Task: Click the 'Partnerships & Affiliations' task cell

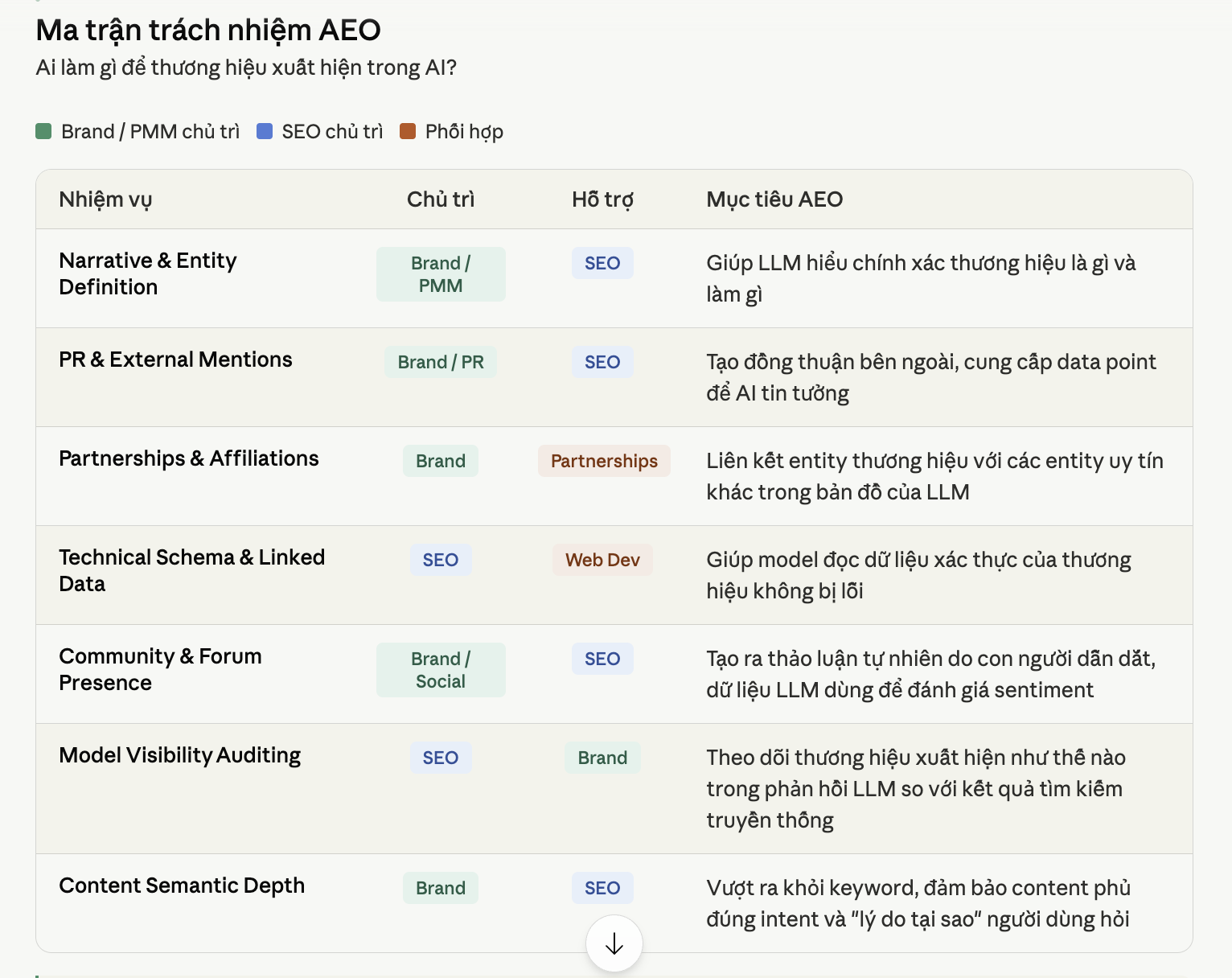Action: point(189,458)
